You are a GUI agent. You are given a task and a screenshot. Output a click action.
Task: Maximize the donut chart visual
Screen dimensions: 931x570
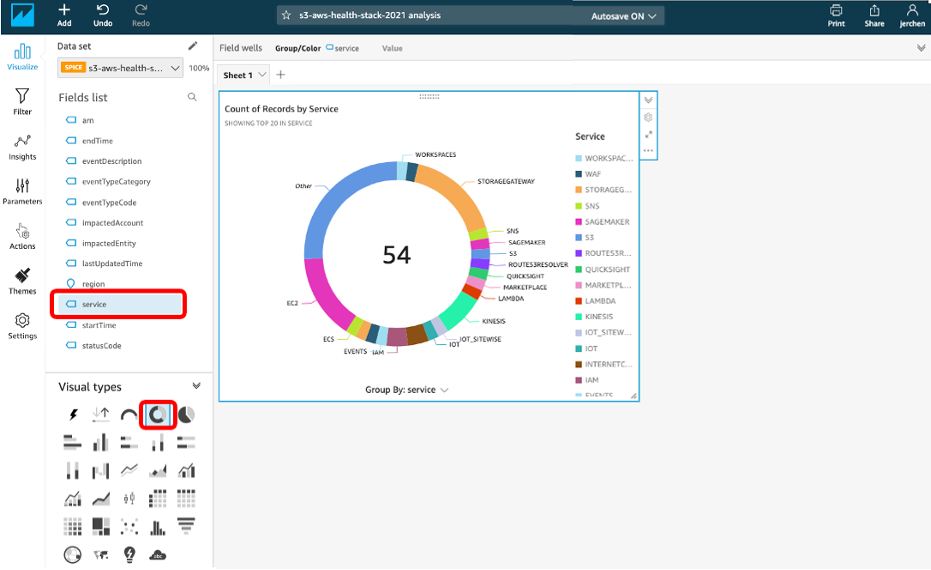(648, 134)
